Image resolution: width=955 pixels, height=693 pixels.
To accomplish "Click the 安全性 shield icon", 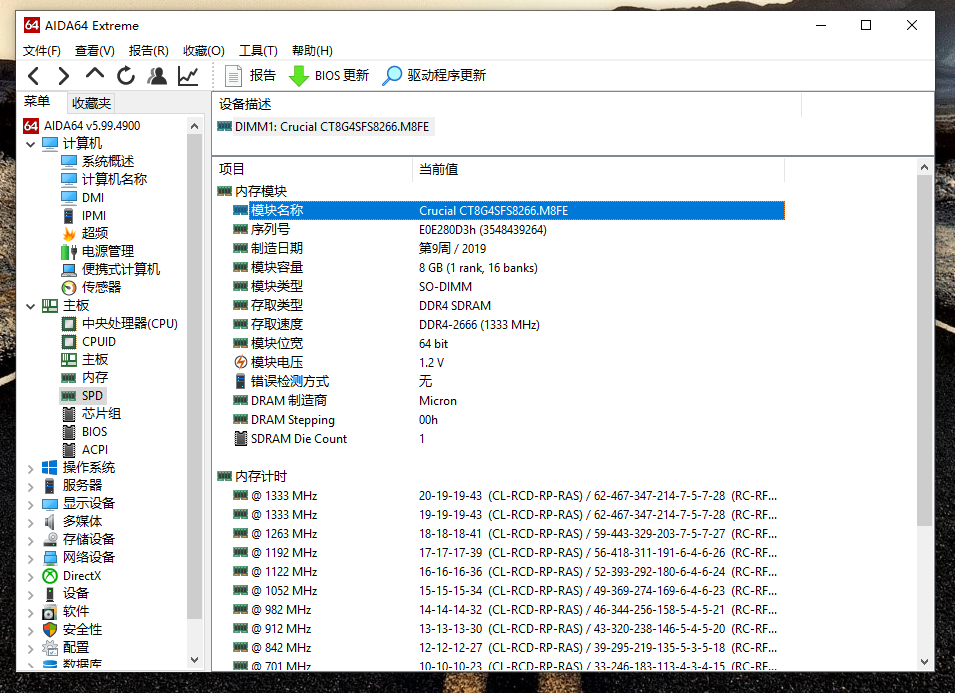I will 50,630.
